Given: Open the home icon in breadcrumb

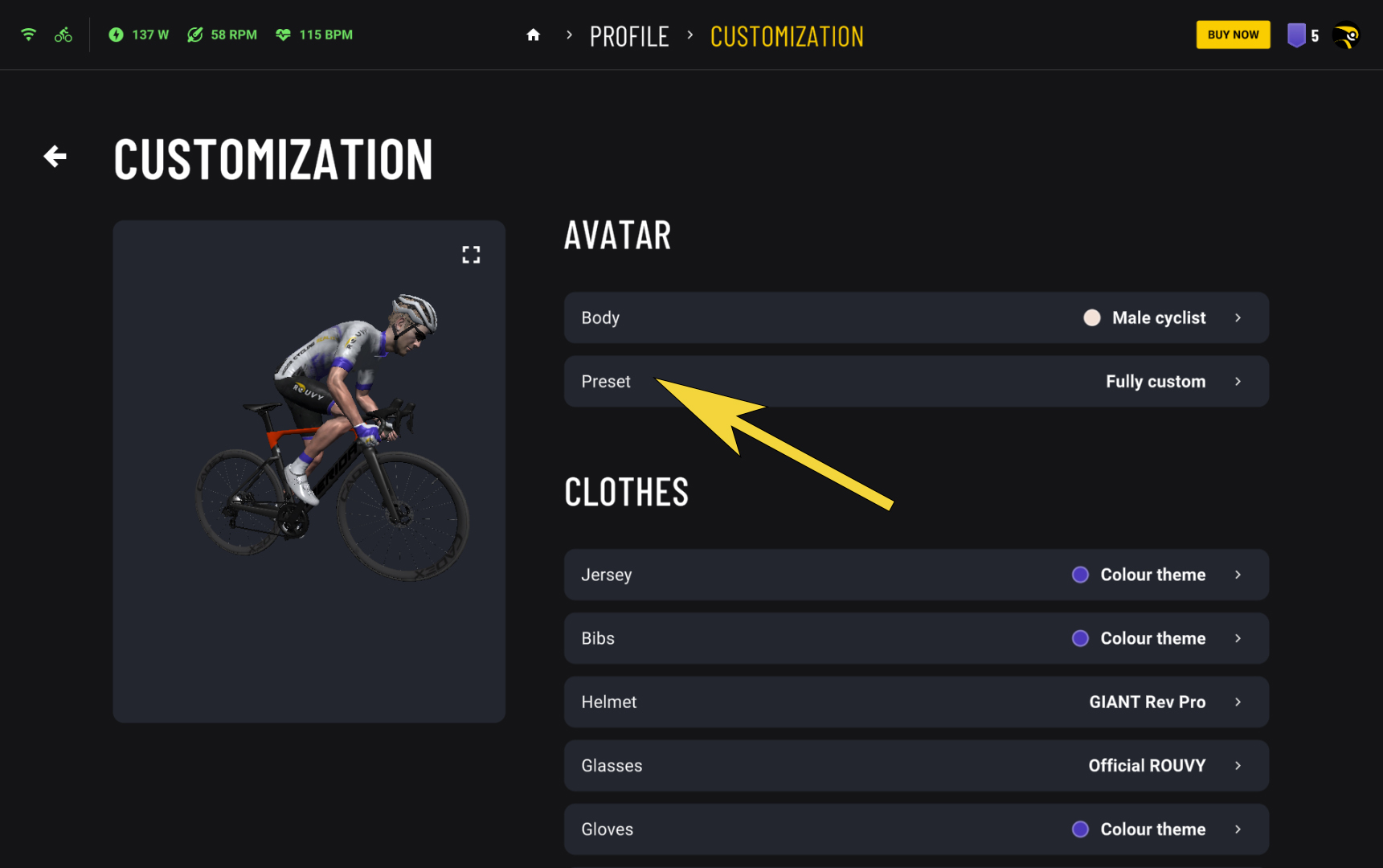Looking at the screenshot, I should point(533,35).
